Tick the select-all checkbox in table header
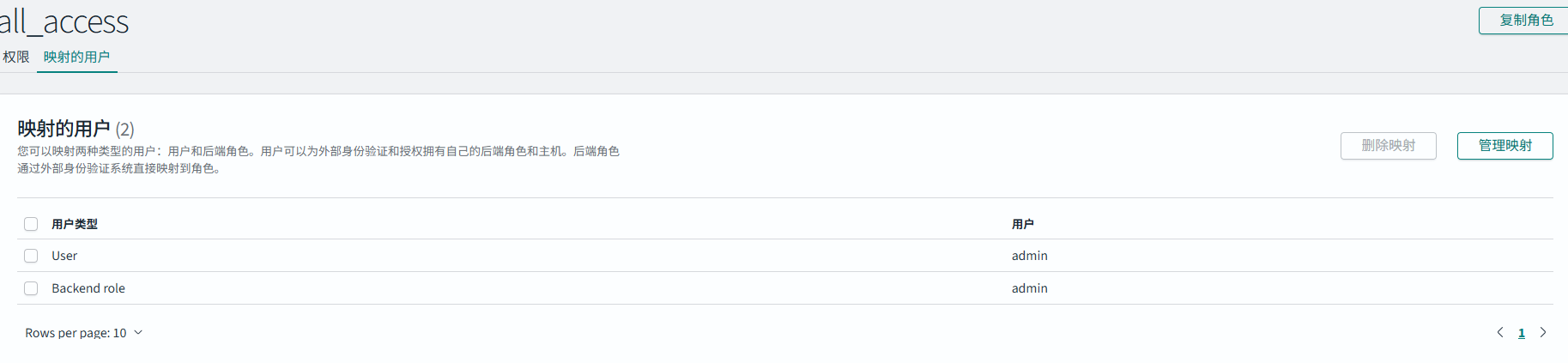 click(x=31, y=224)
